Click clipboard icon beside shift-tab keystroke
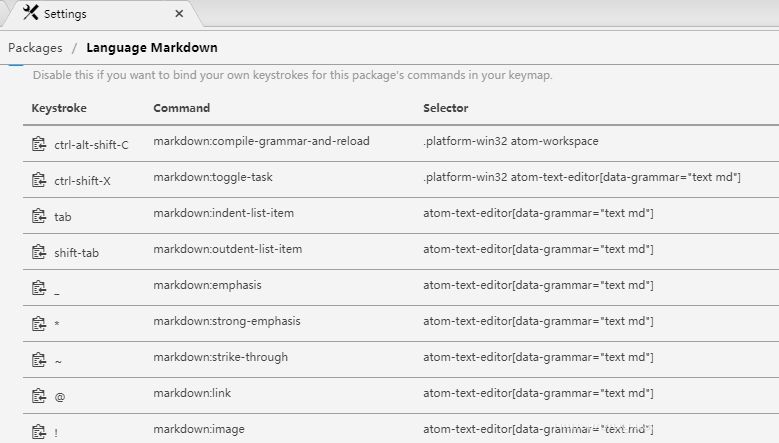Screen dimensions: 779x443 click(39, 252)
